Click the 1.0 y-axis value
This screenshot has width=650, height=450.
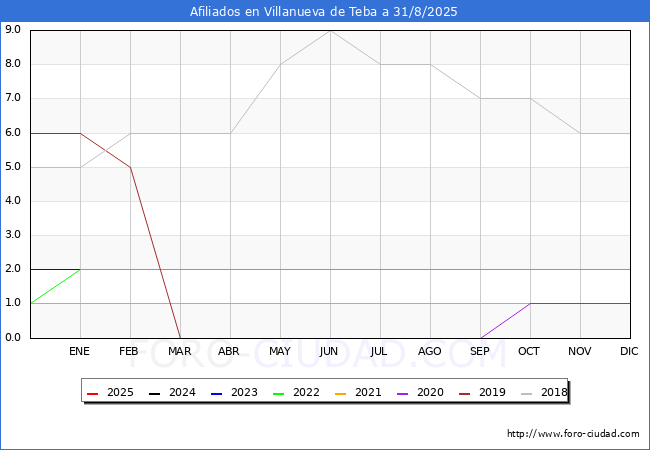(x=13, y=303)
